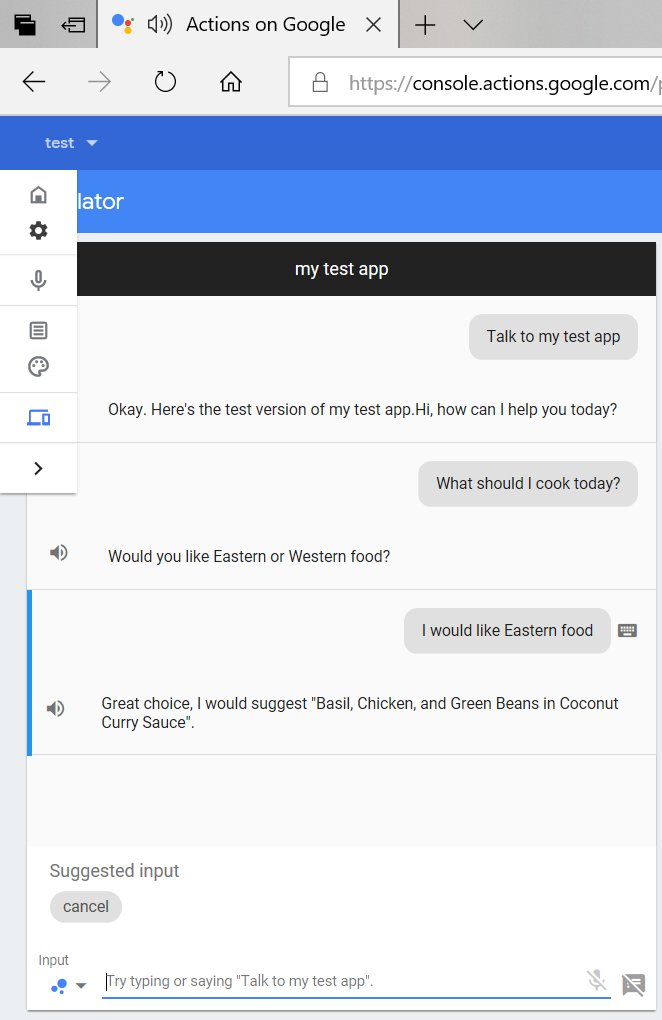Select the cancel suggested input chip
Screen dimensions: 662x1020
tap(86, 907)
